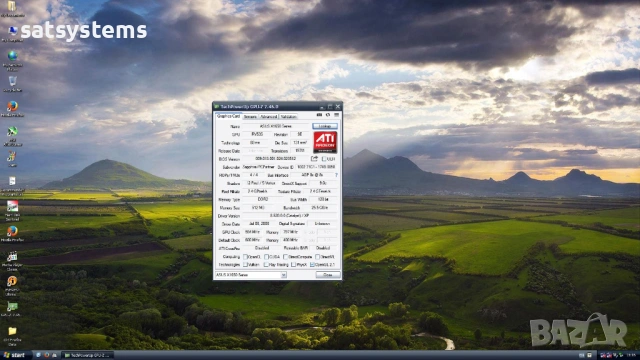Switch to the Validation tab

point(289,117)
